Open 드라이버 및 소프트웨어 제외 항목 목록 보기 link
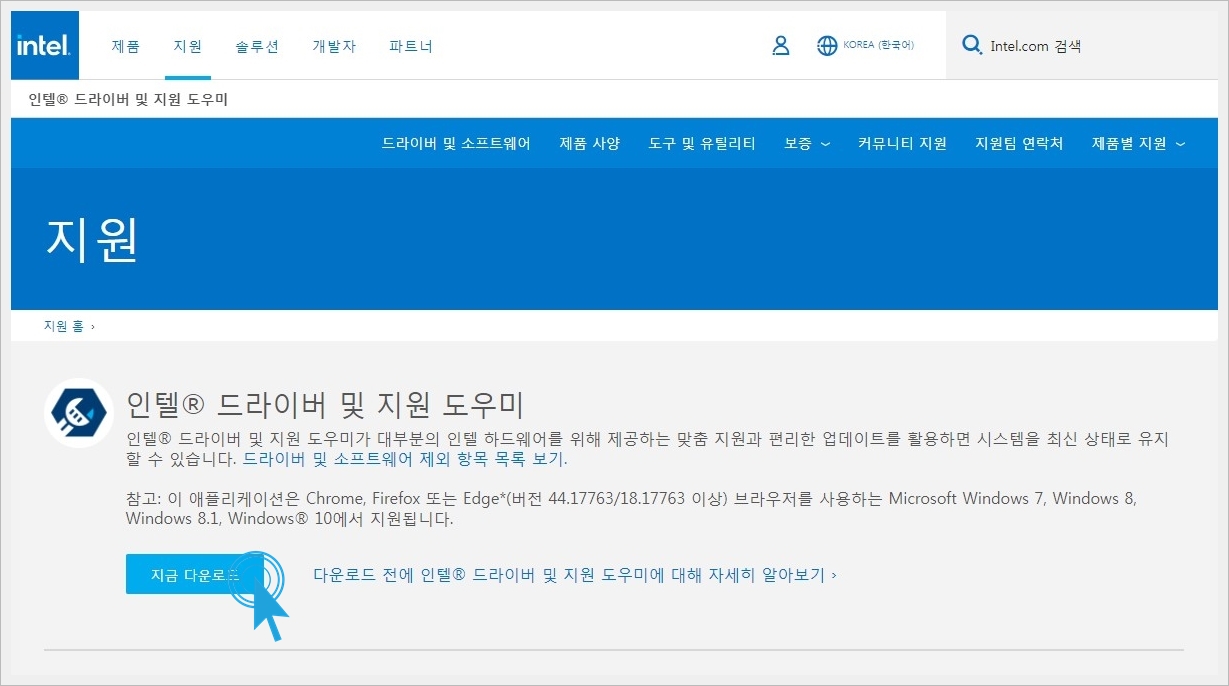The width and height of the screenshot is (1229, 686). [x=405, y=459]
